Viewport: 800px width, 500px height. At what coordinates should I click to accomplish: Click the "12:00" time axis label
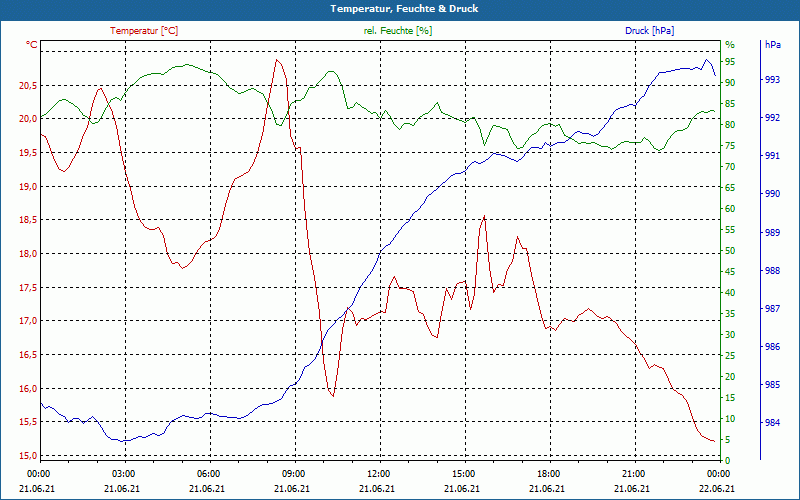(379, 473)
